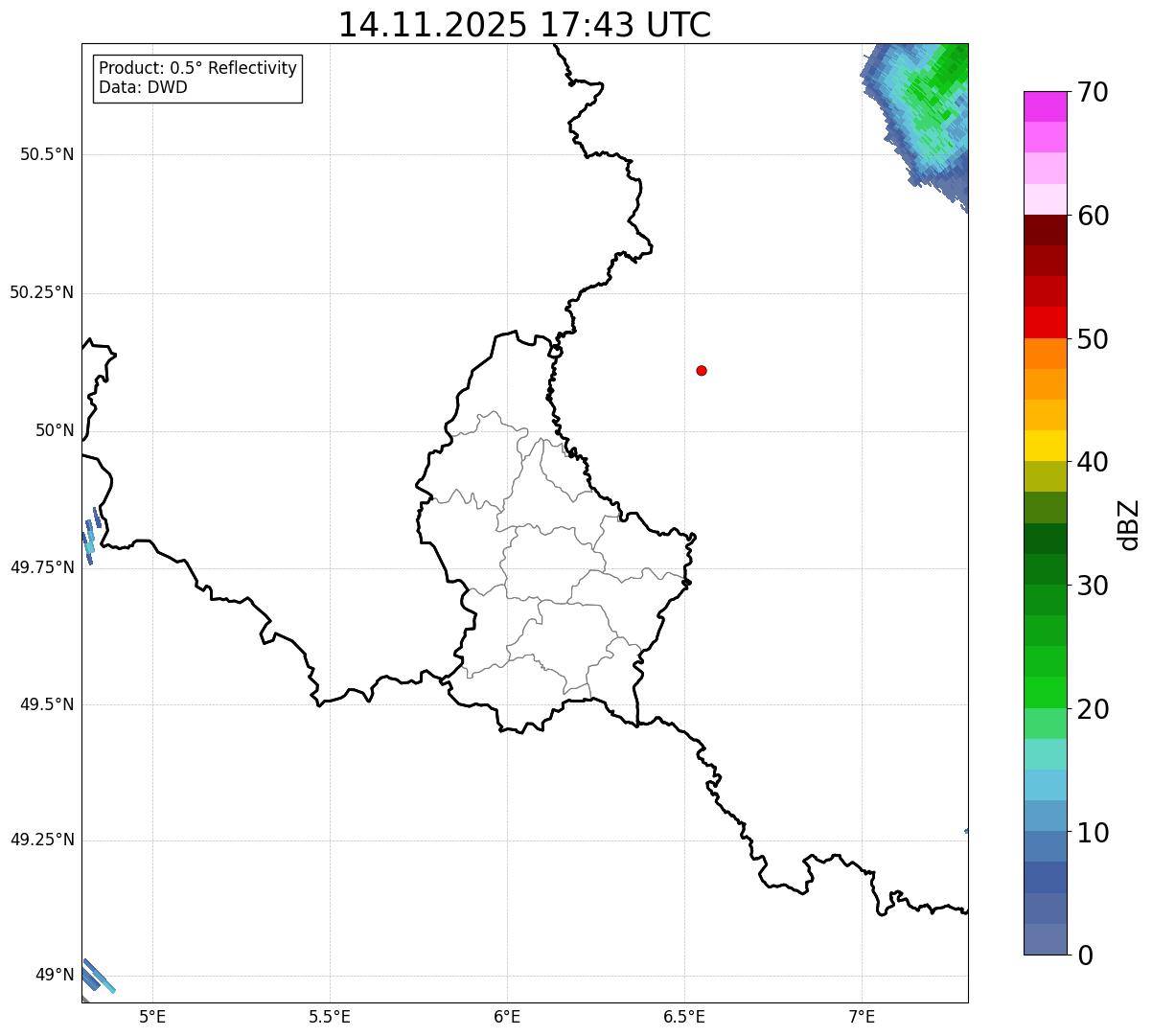Click the 'Data: DWD' label
The height and width of the screenshot is (1036, 1152).
[143, 87]
